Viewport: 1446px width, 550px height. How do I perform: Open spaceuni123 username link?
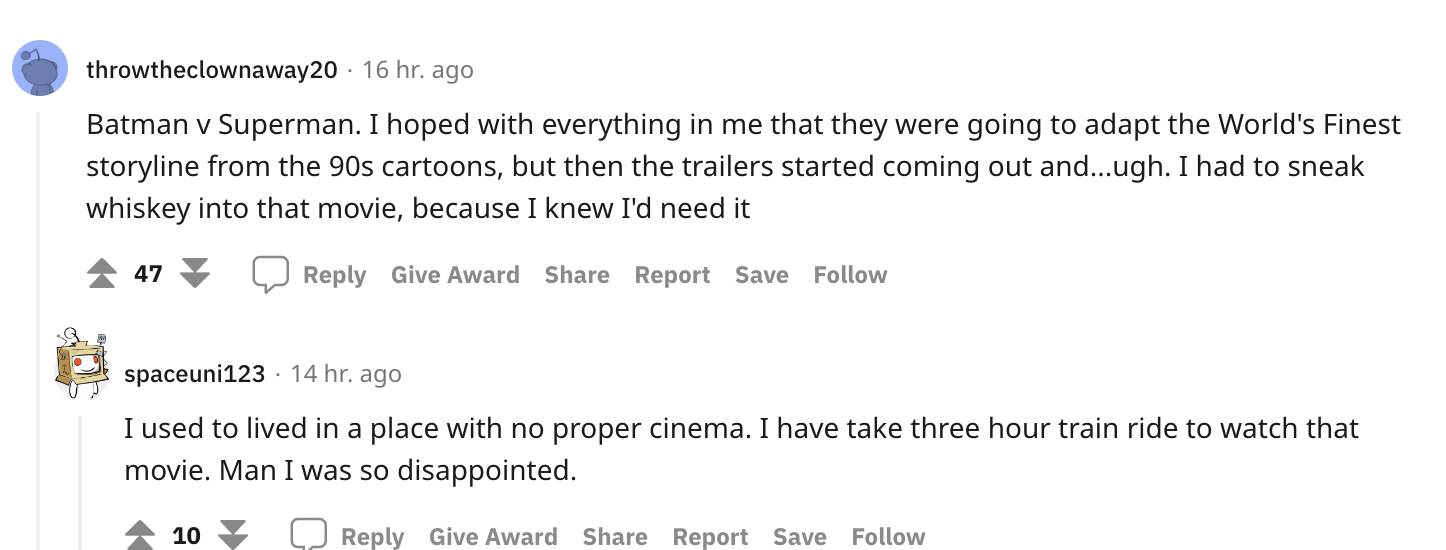tap(194, 374)
